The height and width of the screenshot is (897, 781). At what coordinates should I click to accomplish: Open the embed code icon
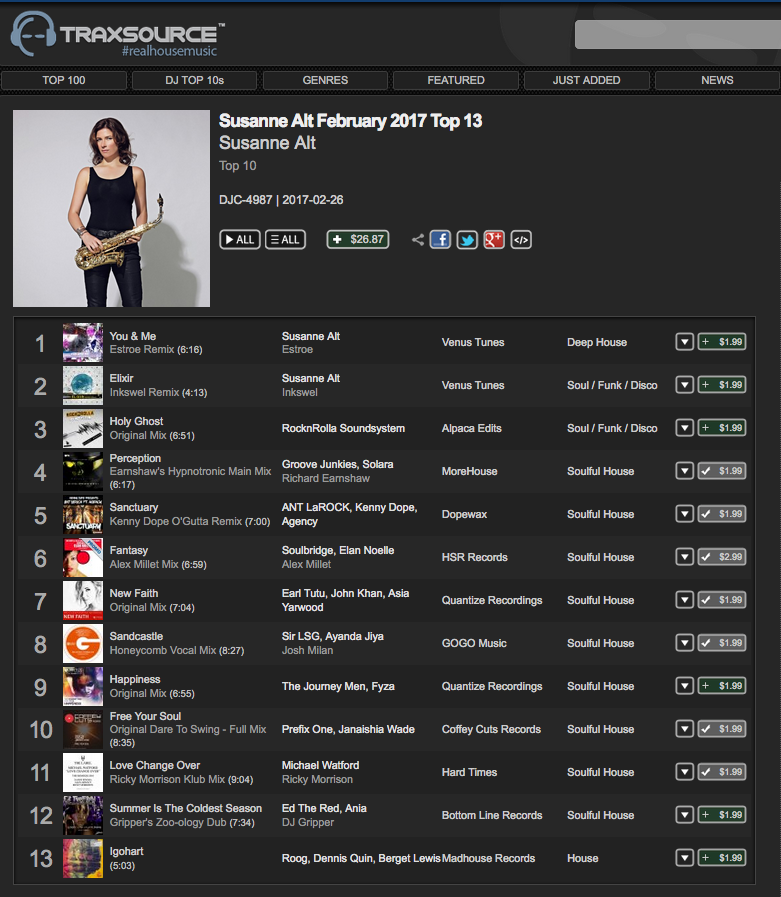coord(521,240)
